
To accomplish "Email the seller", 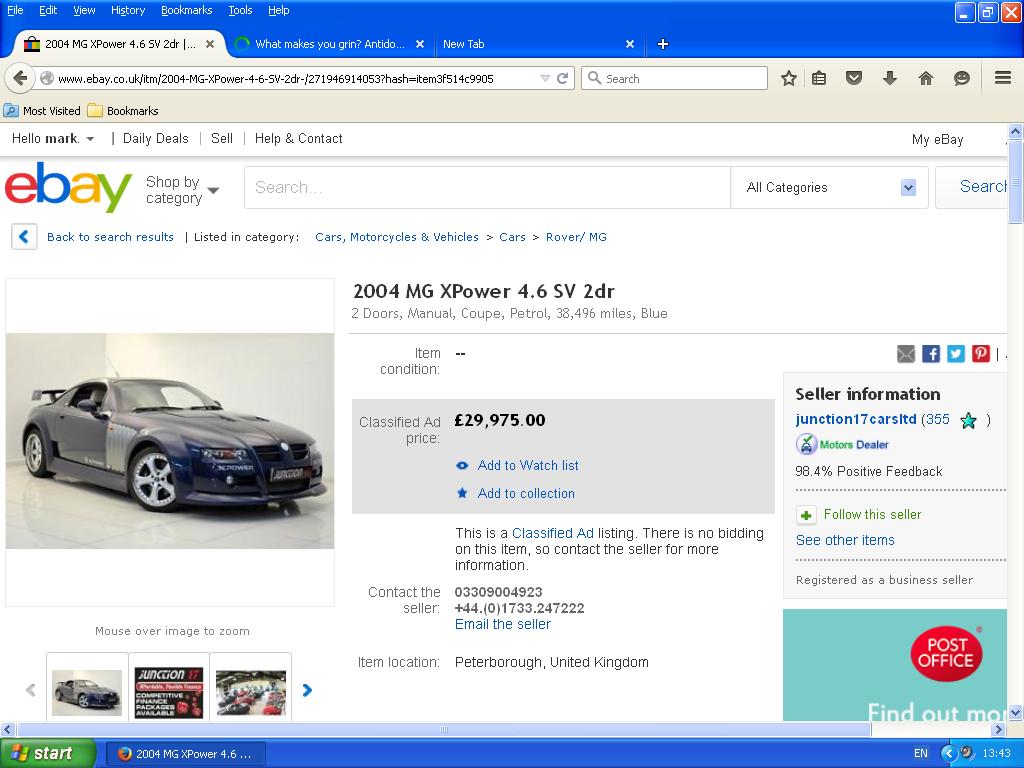I will coord(503,624).
